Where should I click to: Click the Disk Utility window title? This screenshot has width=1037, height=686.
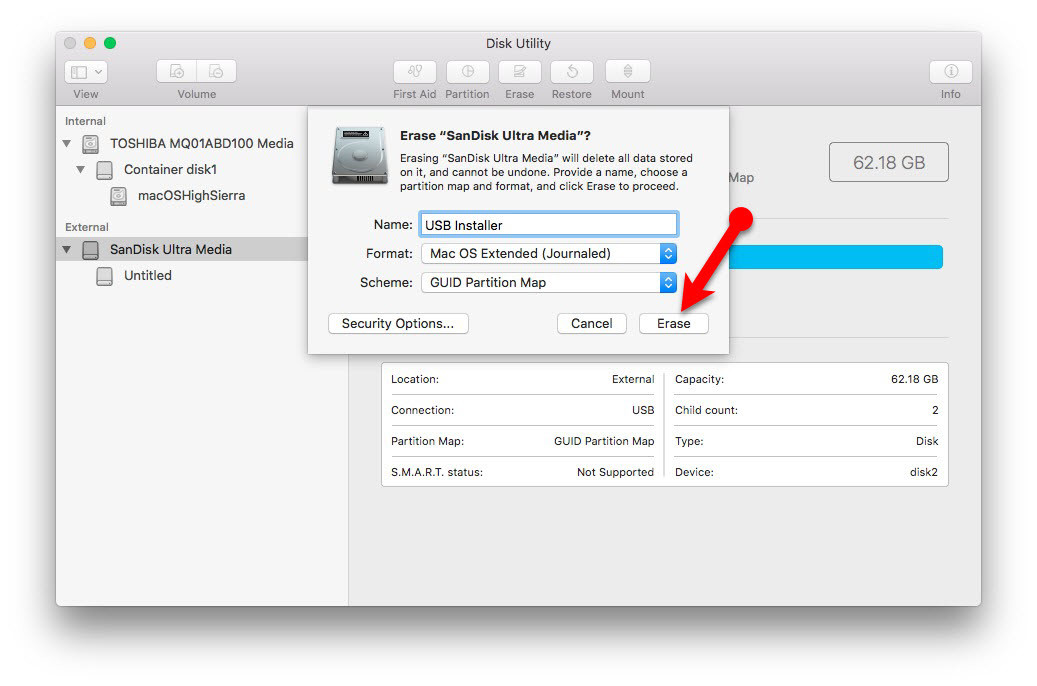pos(518,44)
